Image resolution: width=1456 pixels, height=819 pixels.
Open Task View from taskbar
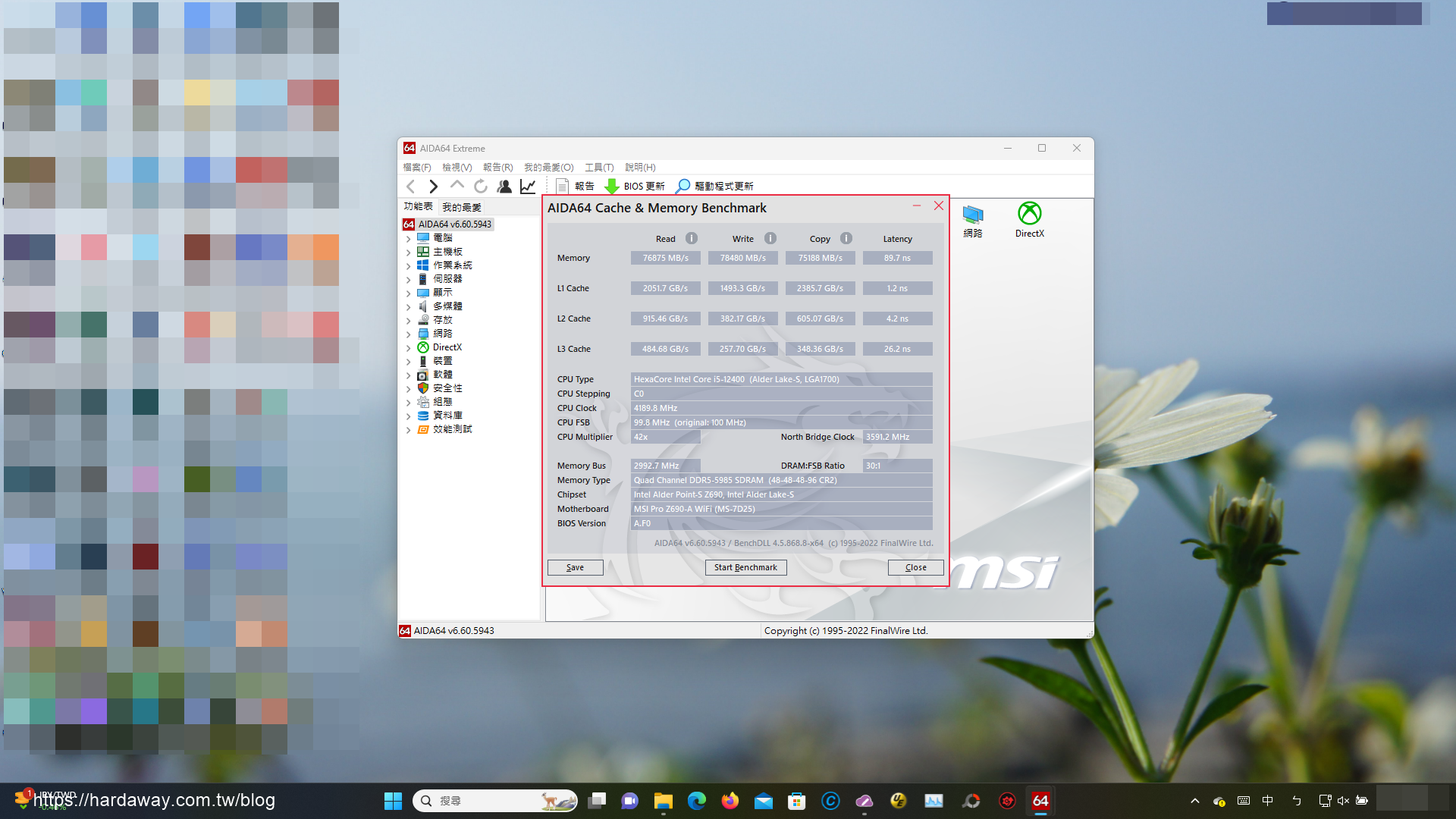coord(597,801)
